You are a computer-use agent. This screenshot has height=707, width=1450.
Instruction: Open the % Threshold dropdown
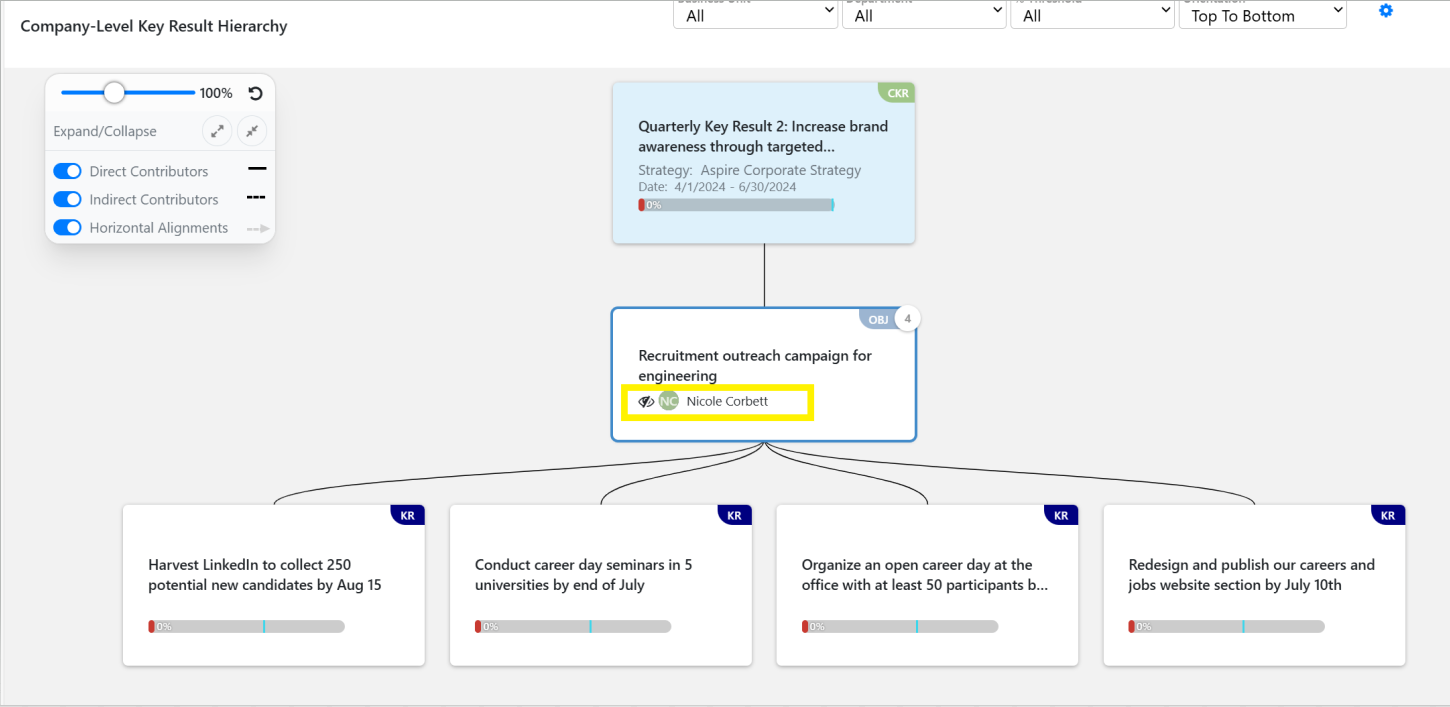click(x=1092, y=14)
